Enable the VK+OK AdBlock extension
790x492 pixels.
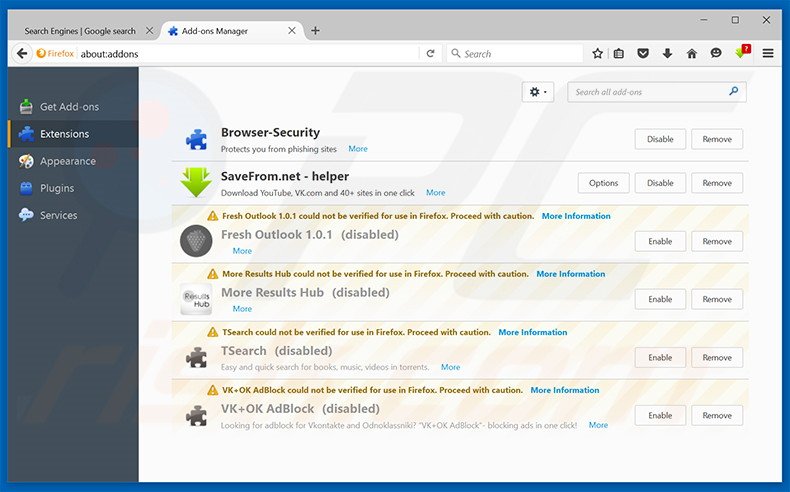[x=660, y=415]
